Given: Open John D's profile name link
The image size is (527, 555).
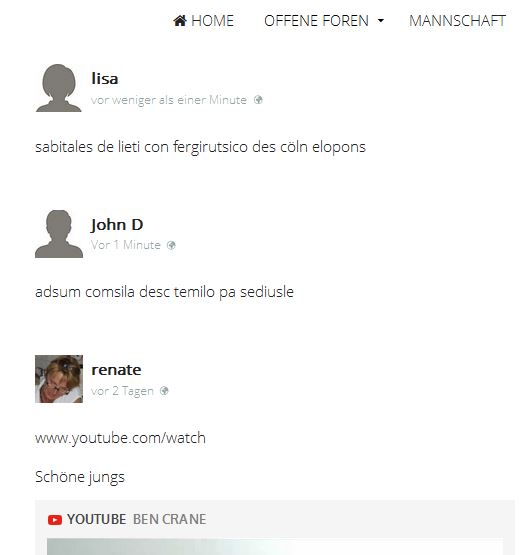Looking at the screenshot, I should pyautogui.click(x=117, y=225).
